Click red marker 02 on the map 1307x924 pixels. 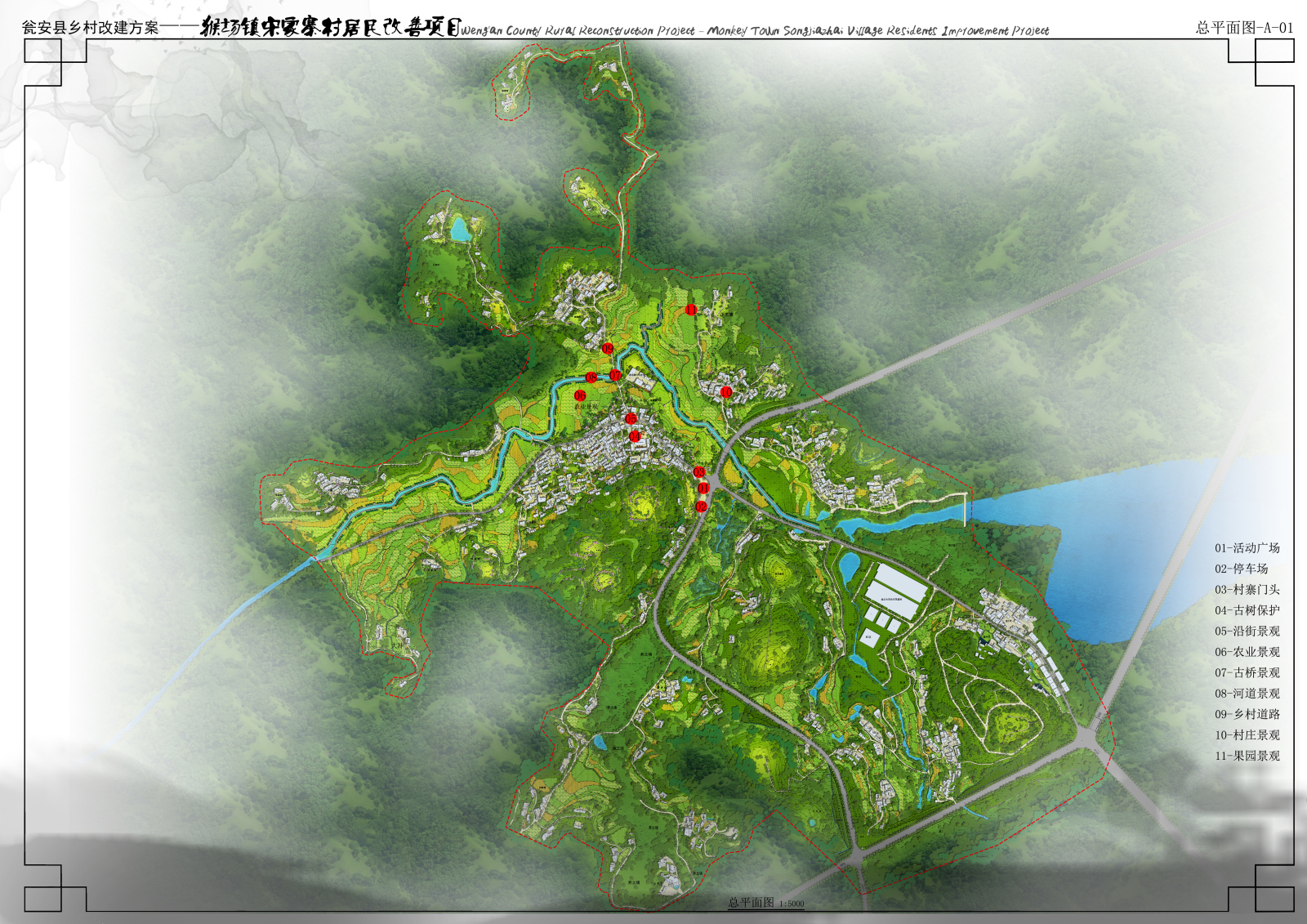coord(701,507)
